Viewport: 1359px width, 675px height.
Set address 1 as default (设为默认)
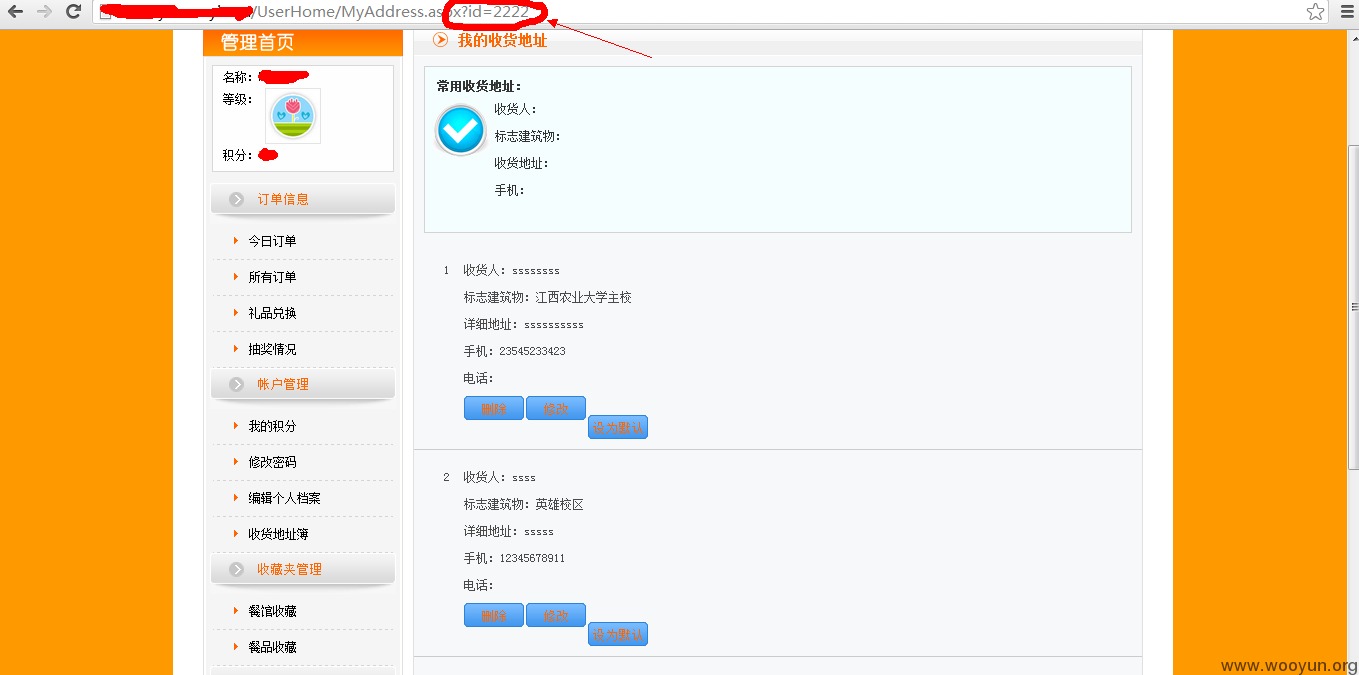coord(618,427)
